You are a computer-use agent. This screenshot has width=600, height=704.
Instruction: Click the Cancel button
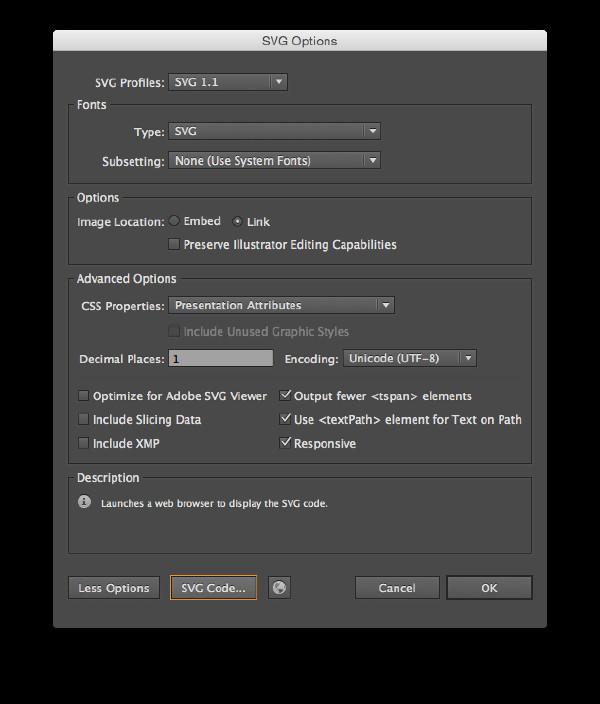(x=397, y=588)
